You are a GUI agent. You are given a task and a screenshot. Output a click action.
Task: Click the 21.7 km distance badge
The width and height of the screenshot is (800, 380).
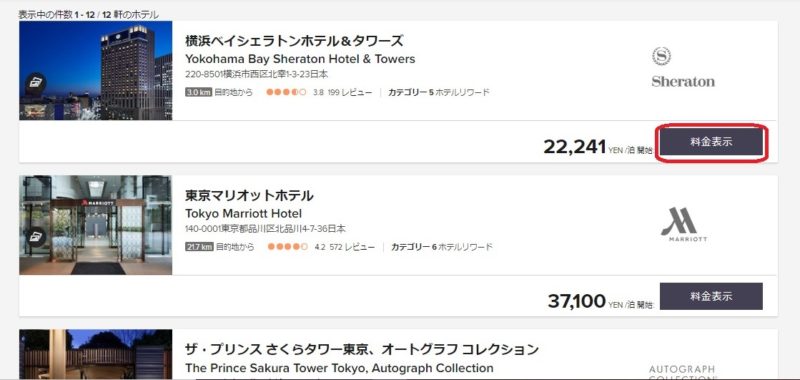click(x=199, y=247)
